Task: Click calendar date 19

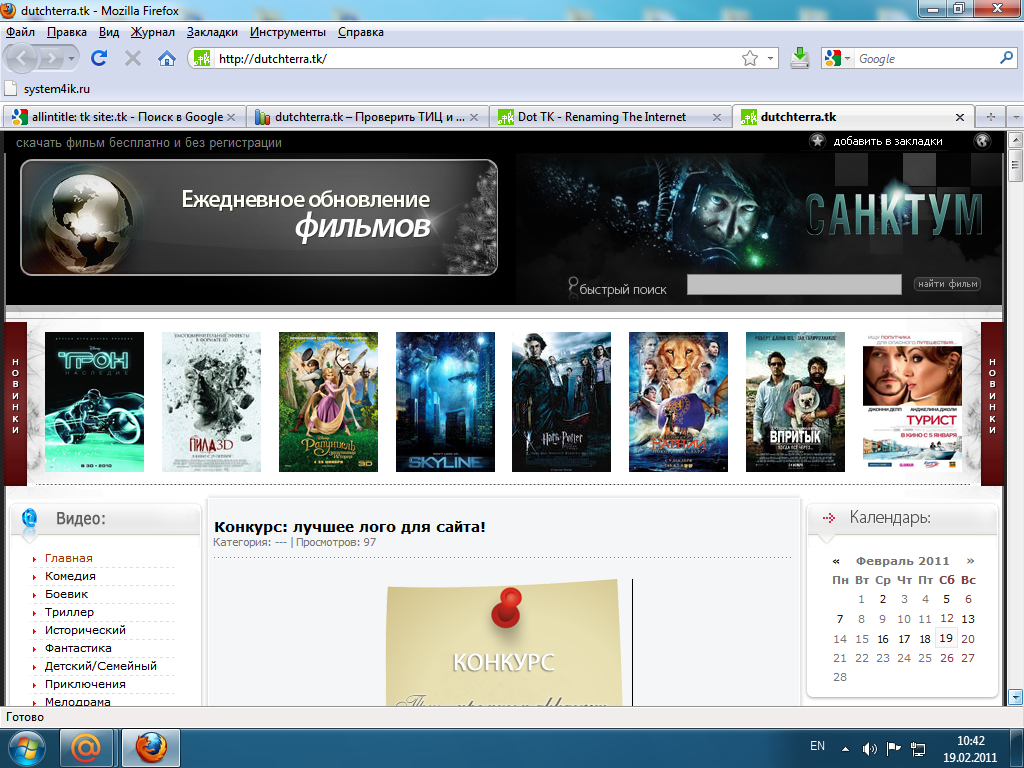Action: pos(946,638)
